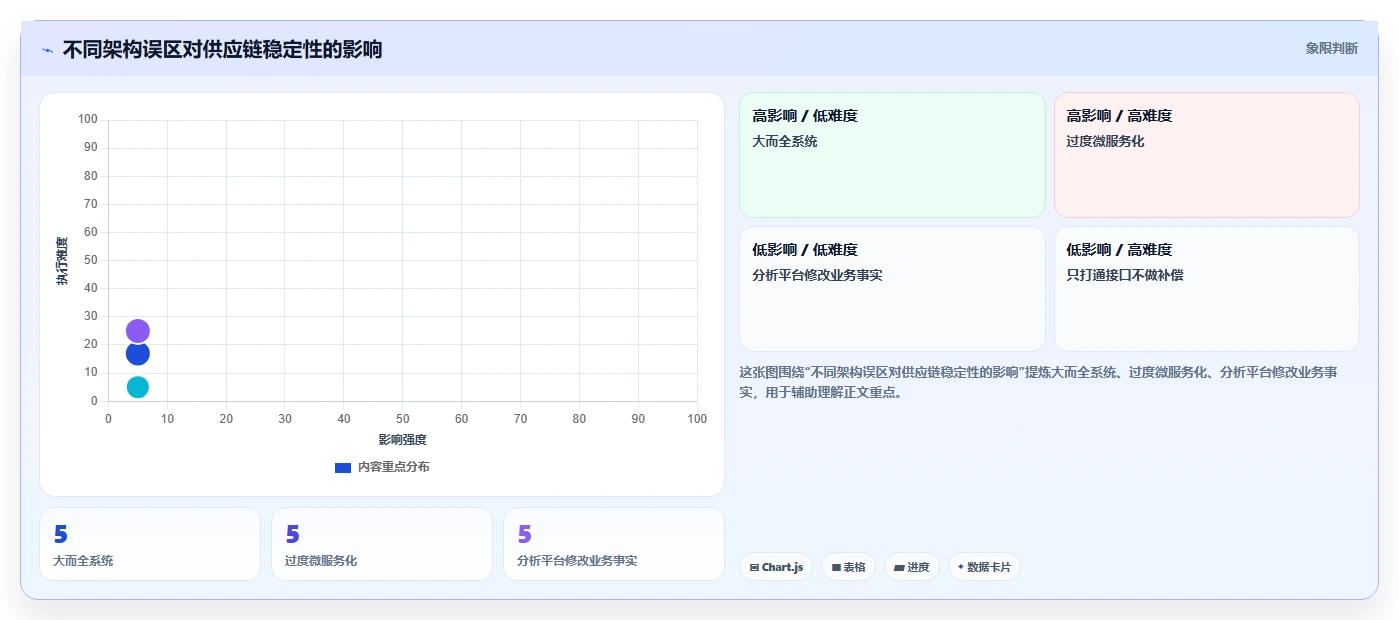Open the 高影响 / 低难度 quadrant card
Image resolution: width=1399 pixels, height=620 pixels.
click(x=892, y=155)
